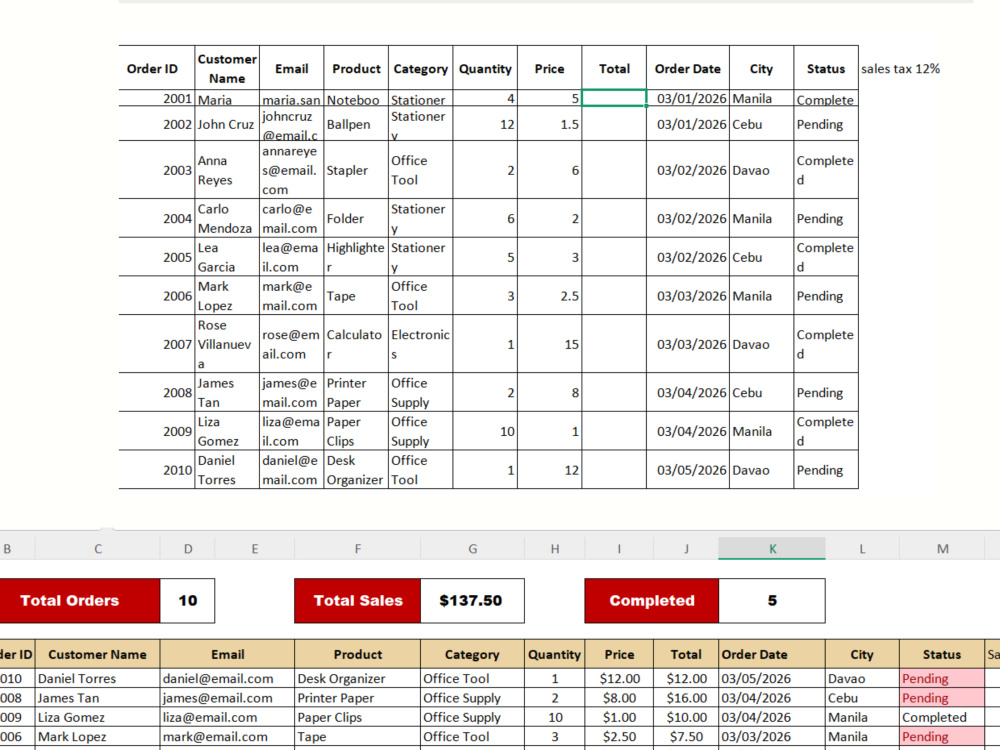Click Quantity header in the upper table
1000x750 pixels.
click(485, 68)
